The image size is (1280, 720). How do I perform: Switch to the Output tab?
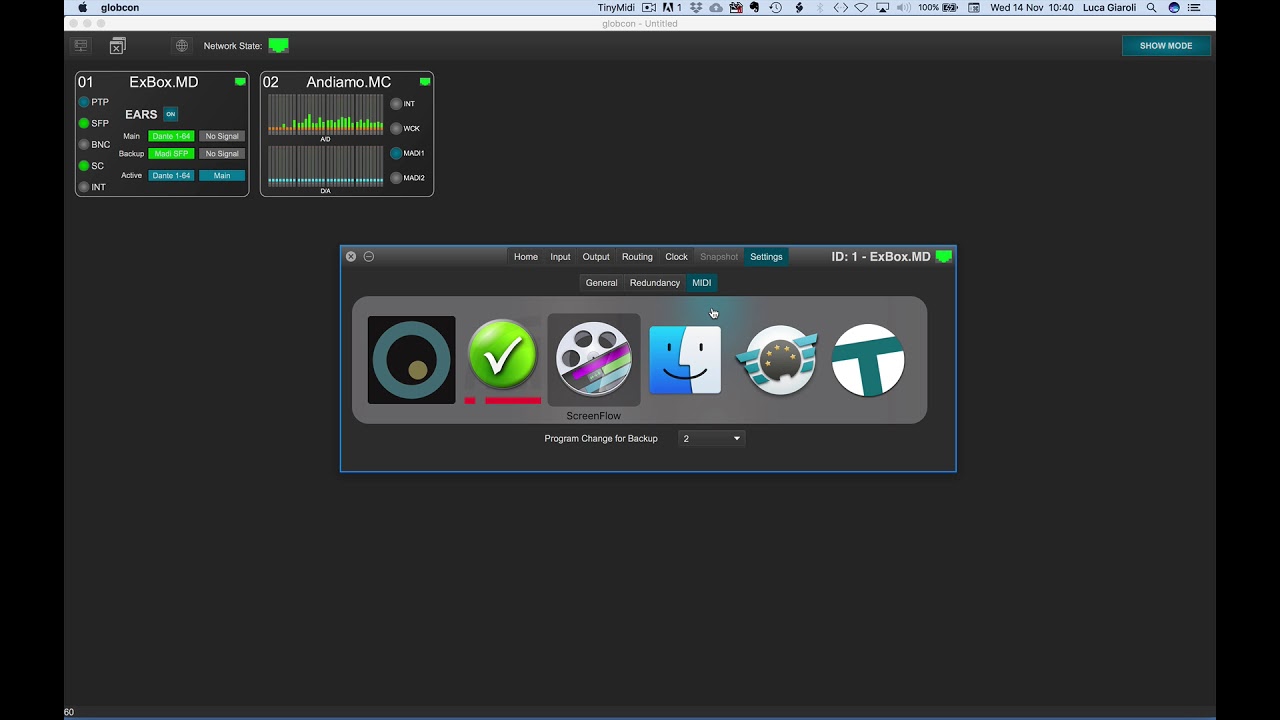pyautogui.click(x=596, y=257)
